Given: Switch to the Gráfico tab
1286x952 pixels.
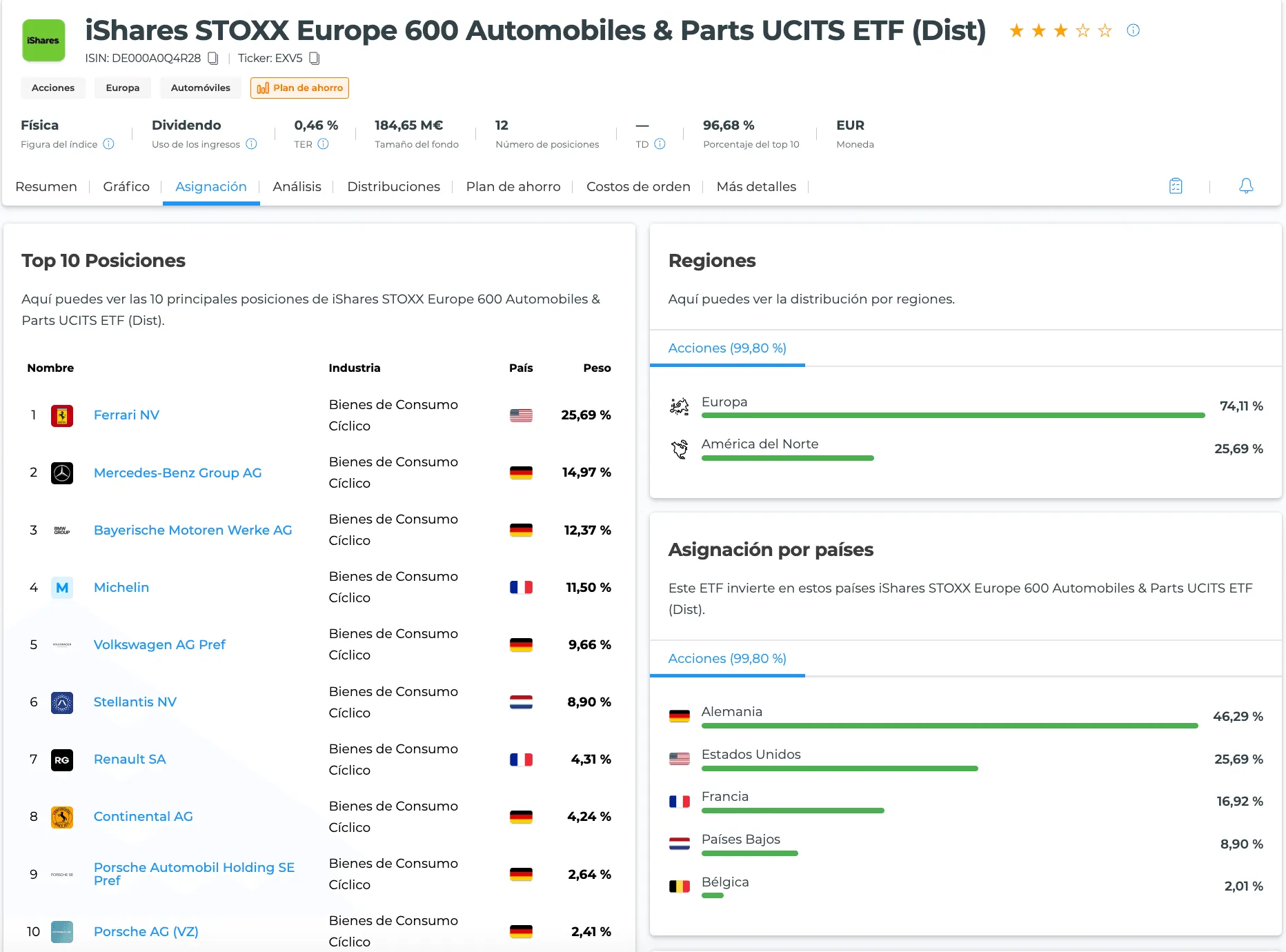Looking at the screenshot, I should point(126,186).
